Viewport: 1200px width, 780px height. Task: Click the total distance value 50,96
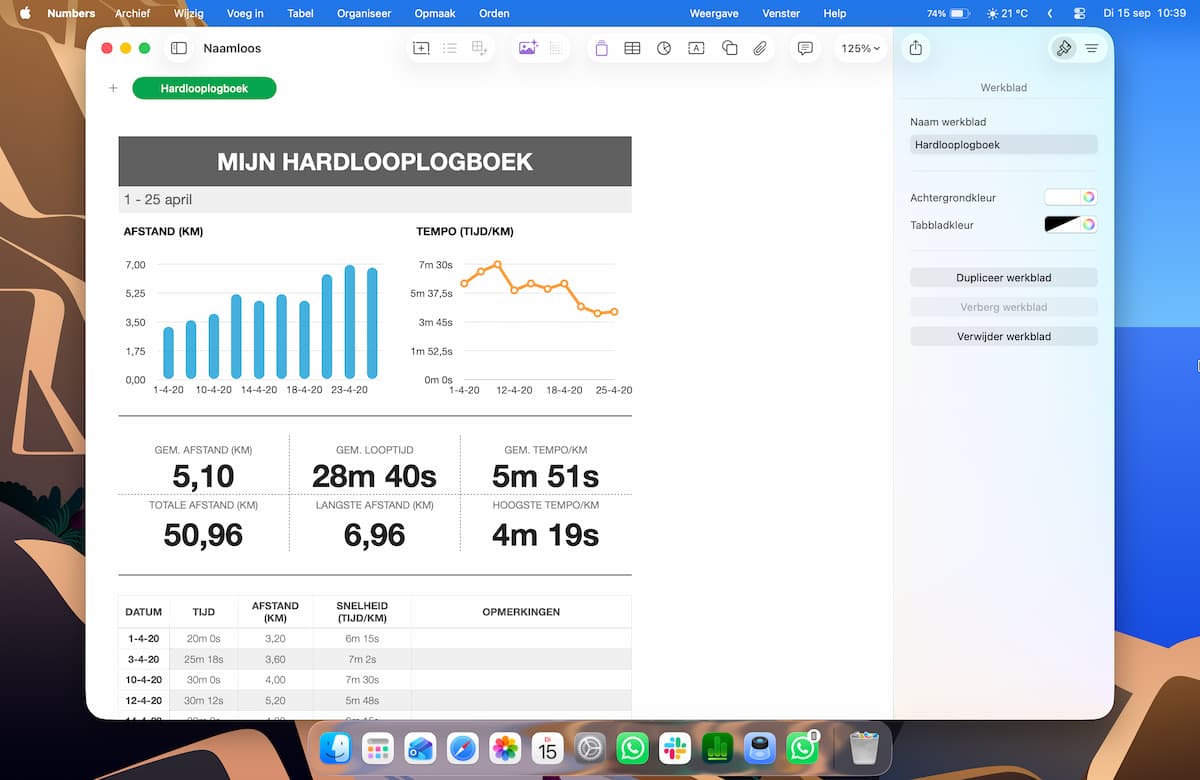tap(203, 535)
